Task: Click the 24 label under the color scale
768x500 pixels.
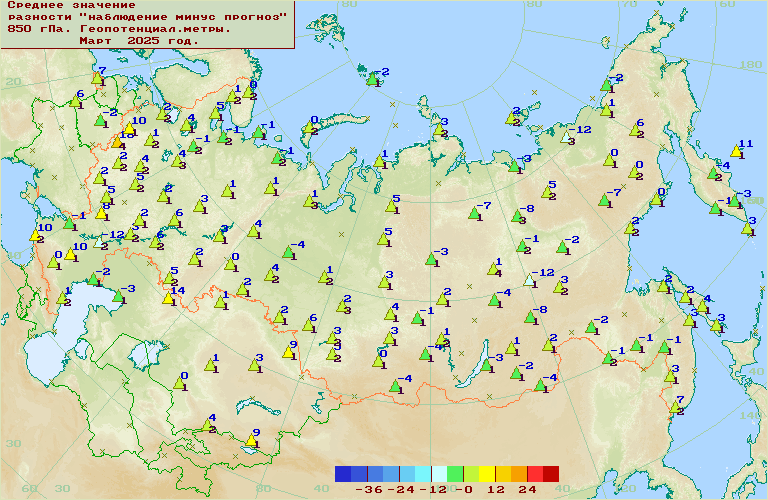Action: click(527, 490)
